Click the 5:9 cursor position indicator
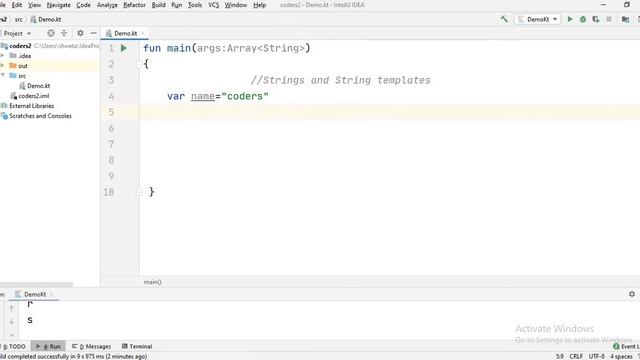Image resolution: width=640 pixels, height=360 pixels. pyautogui.click(x=560, y=356)
